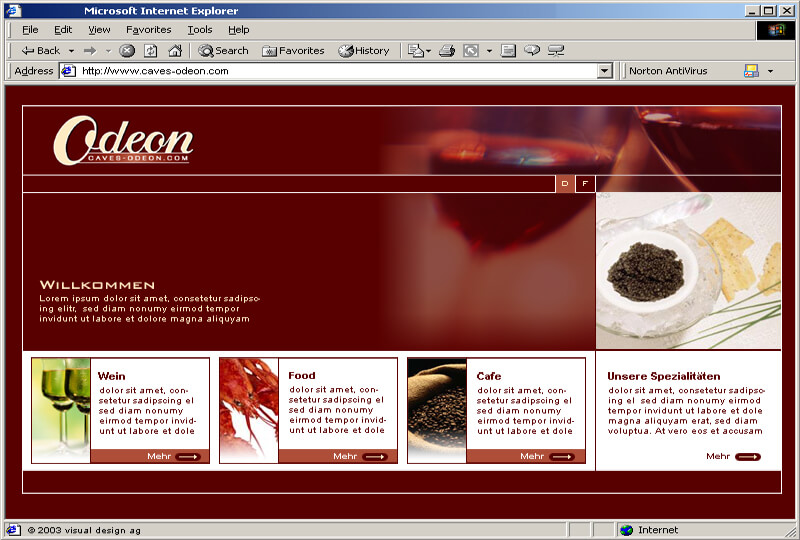The width and height of the screenshot is (800, 540).
Task: Click the Norton AntiVirus toolbar label
Action: [x=668, y=71]
